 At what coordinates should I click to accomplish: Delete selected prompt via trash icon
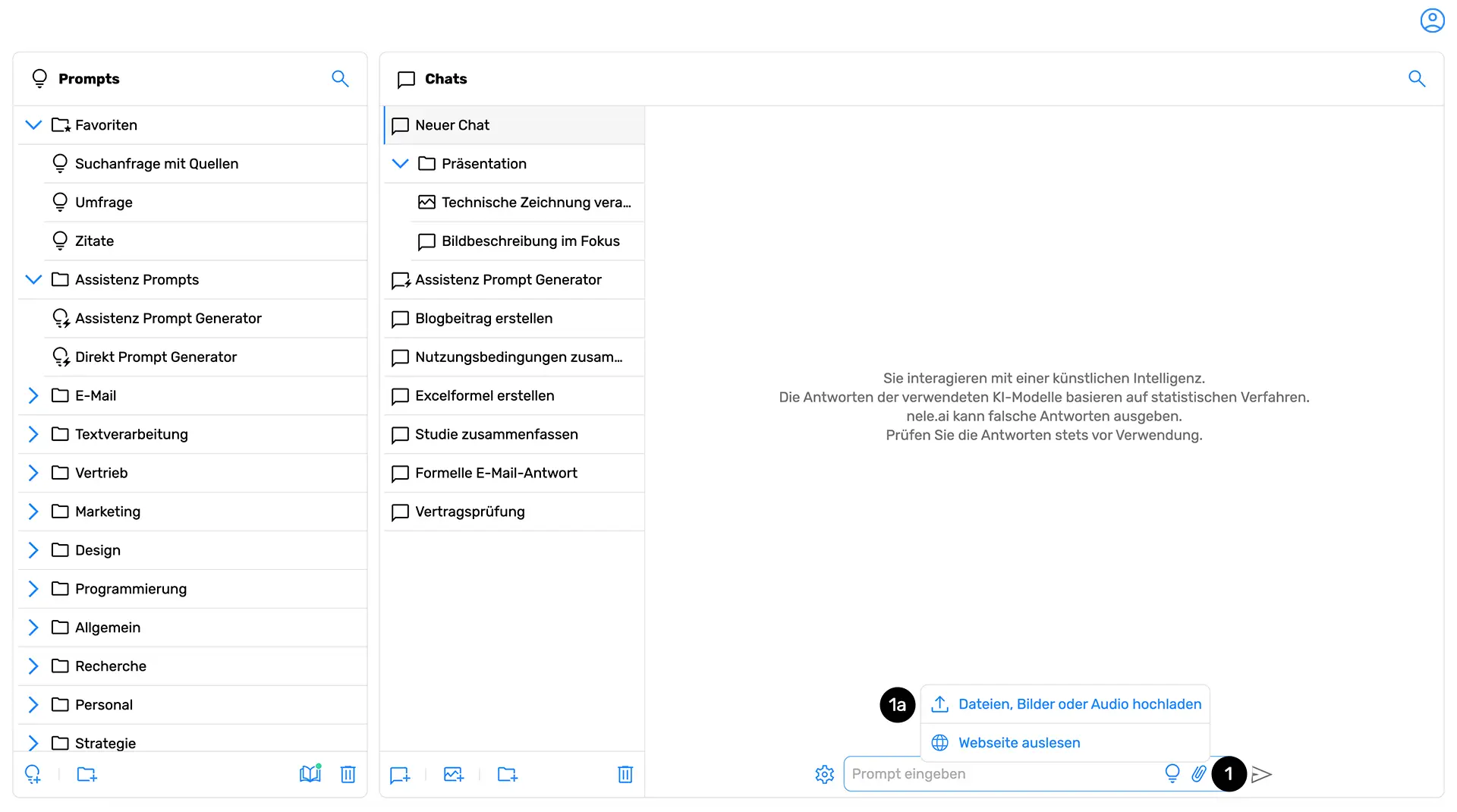[348, 774]
